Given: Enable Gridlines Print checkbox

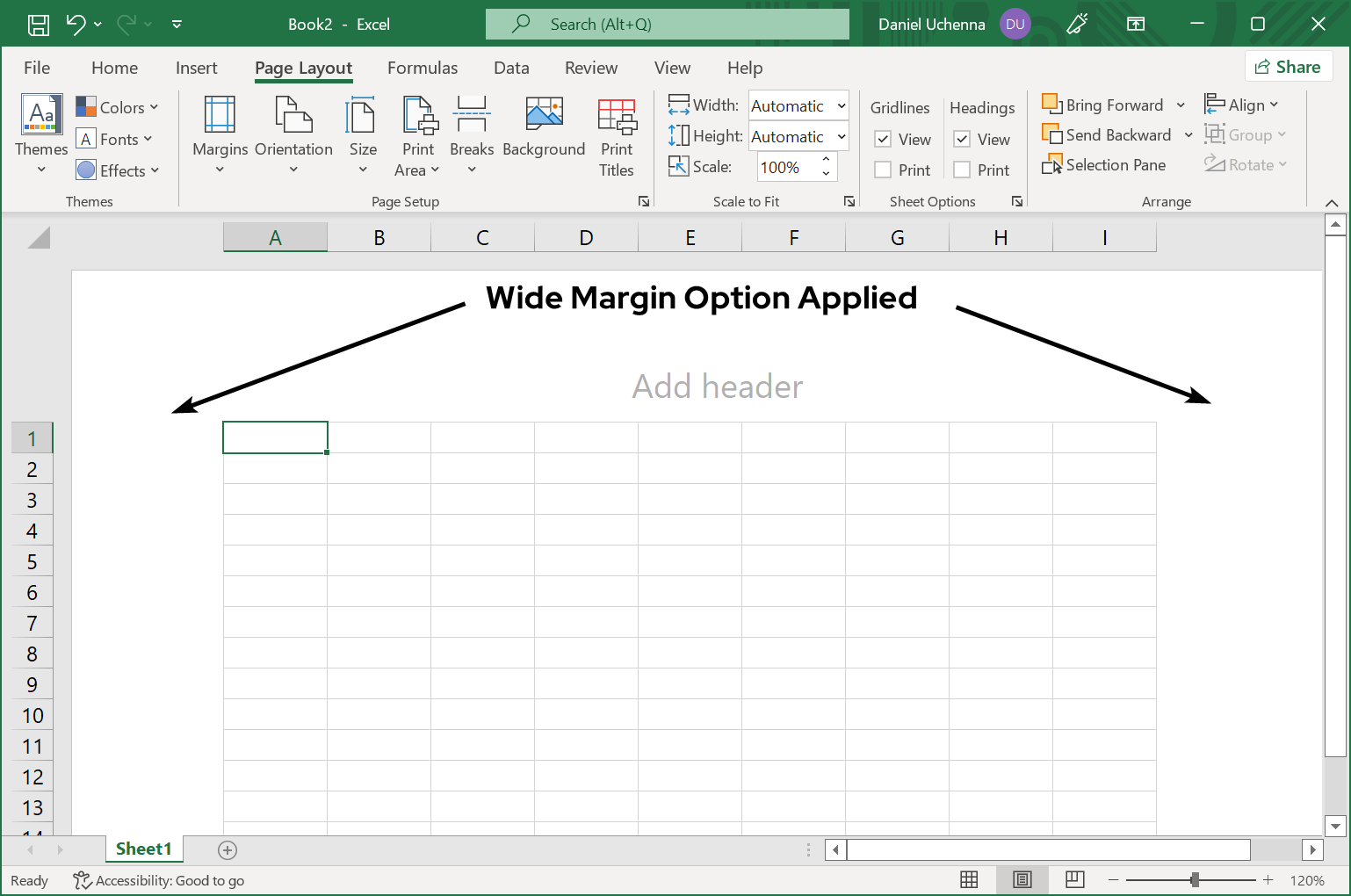Looking at the screenshot, I should (x=884, y=170).
